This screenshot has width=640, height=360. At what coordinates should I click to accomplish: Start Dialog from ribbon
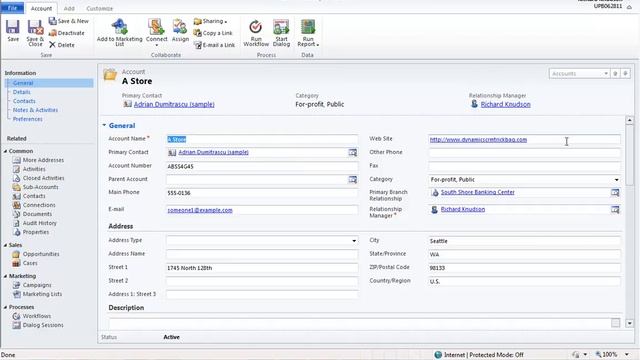[x=281, y=33]
